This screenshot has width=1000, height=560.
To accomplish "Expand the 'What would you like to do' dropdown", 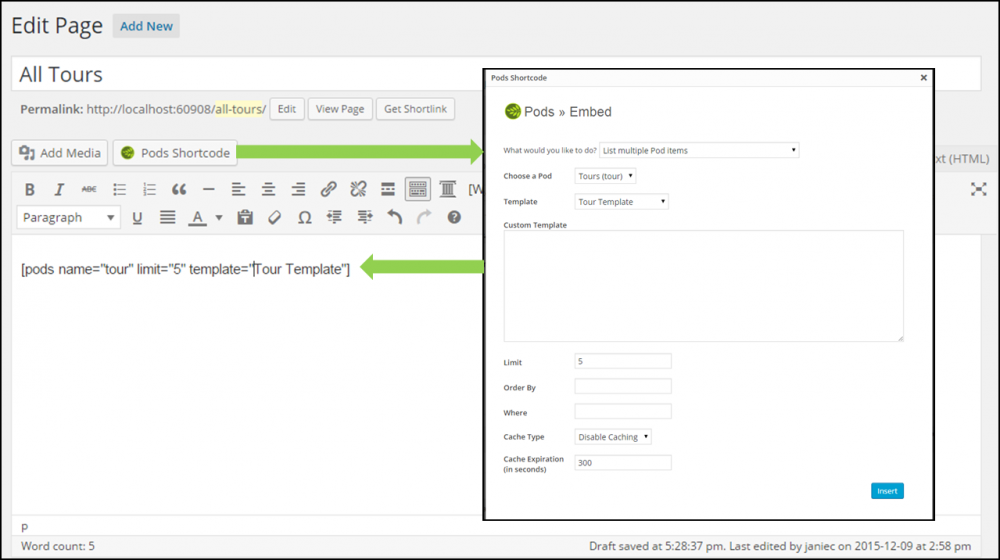I will 699,150.
